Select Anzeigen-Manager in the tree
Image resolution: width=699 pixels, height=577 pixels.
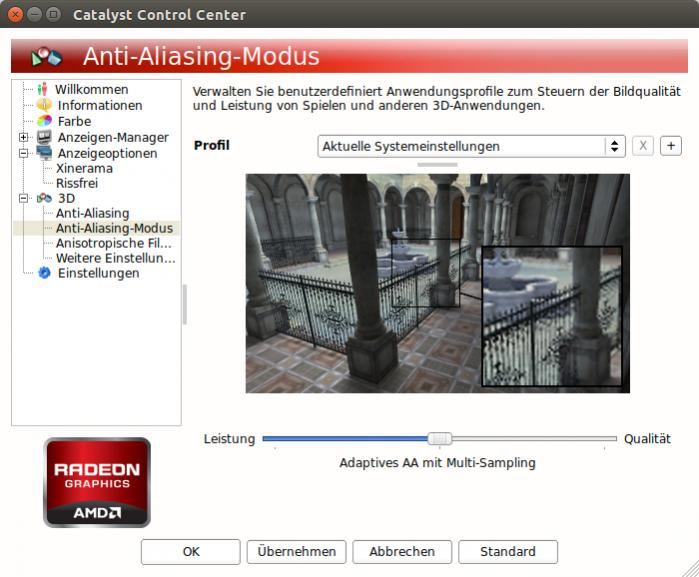(113, 137)
